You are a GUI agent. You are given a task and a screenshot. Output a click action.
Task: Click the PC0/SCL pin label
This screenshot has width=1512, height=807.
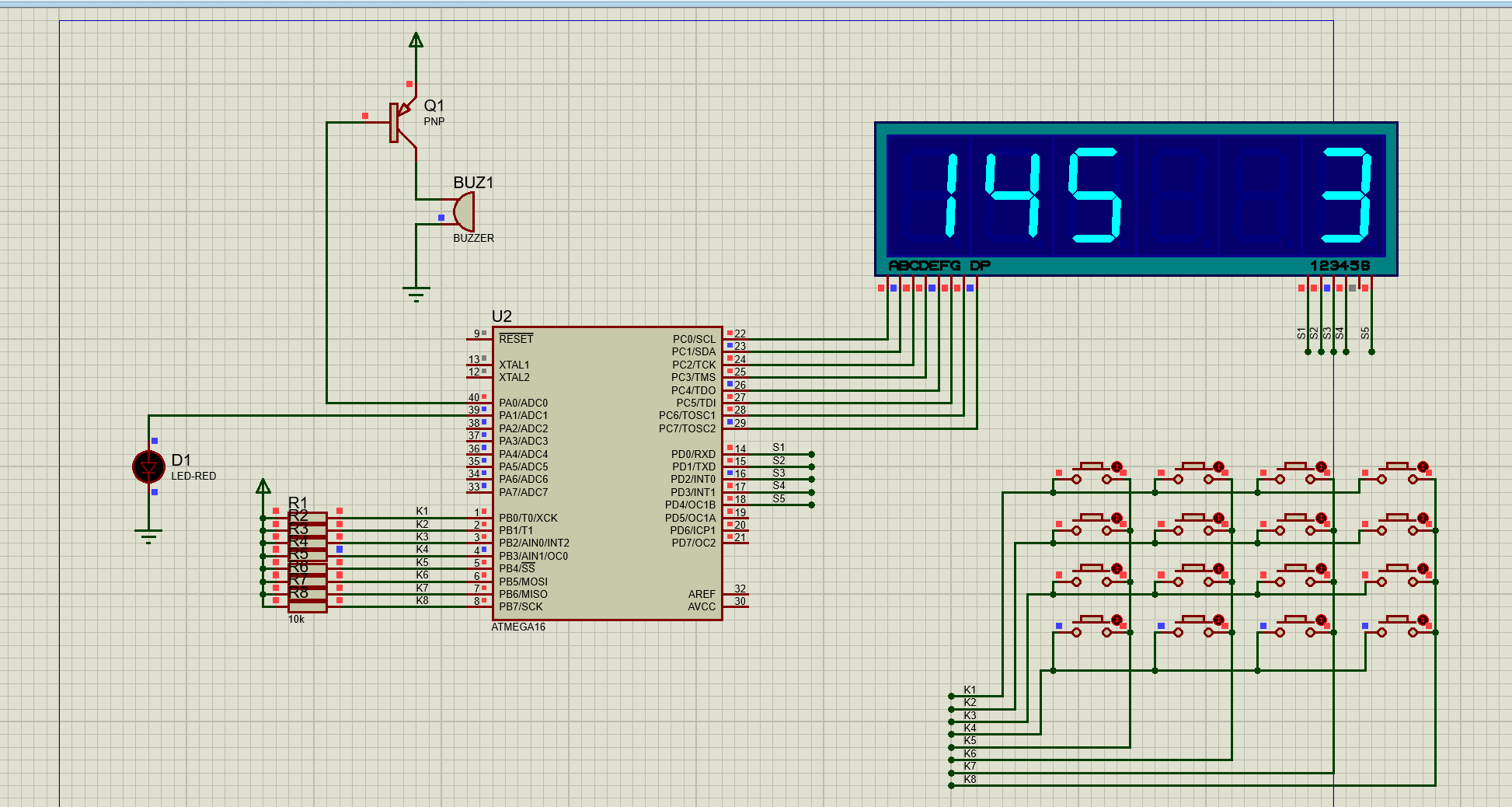694,339
